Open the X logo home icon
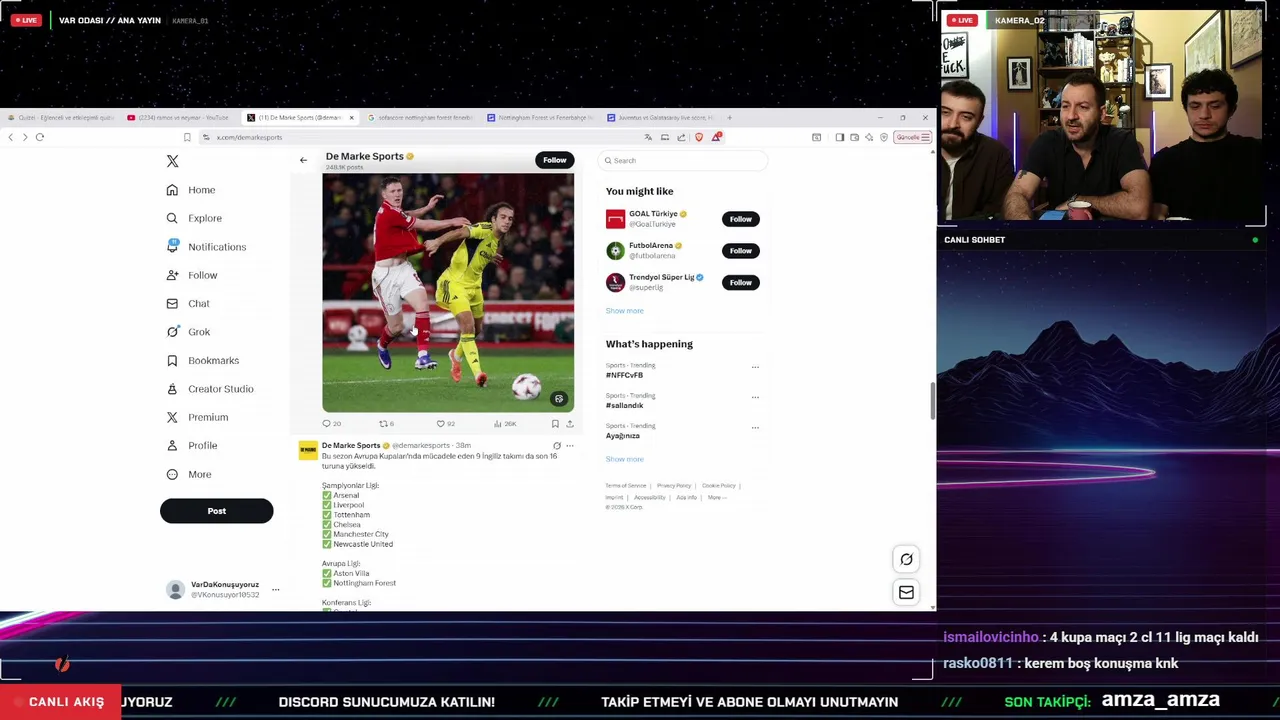Image resolution: width=1280 pixels, height=720 pixels. 172,161
